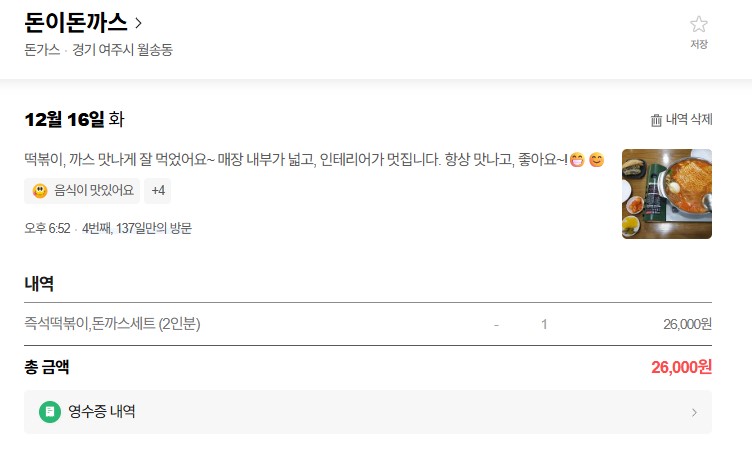Expand the 영수증 내역 row arrow
The width and height of the screenshot is (752, 453).
[x=694, y=412]
